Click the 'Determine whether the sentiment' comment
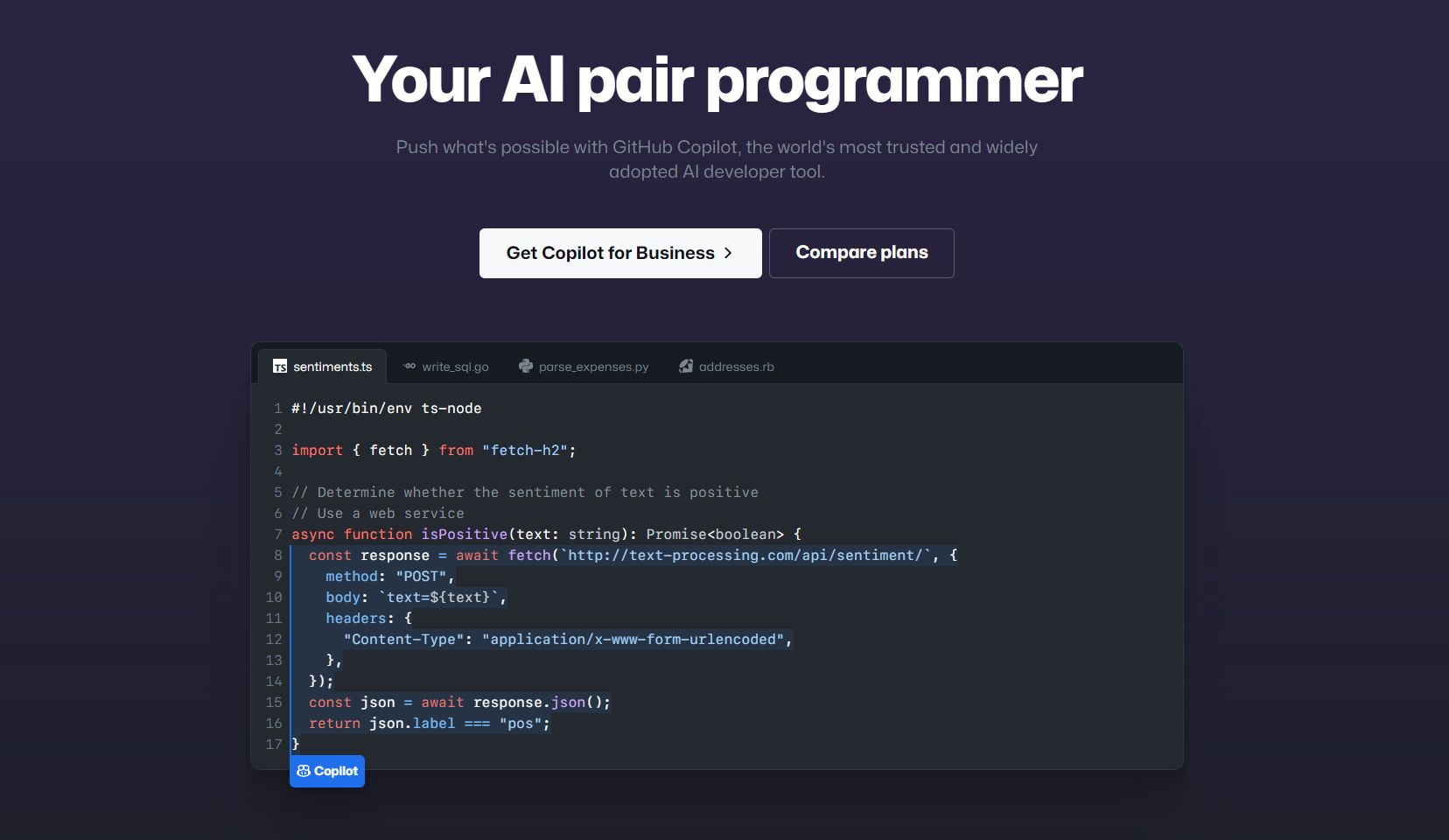This screenshot has height=840, width=1449. click(525, 493)
